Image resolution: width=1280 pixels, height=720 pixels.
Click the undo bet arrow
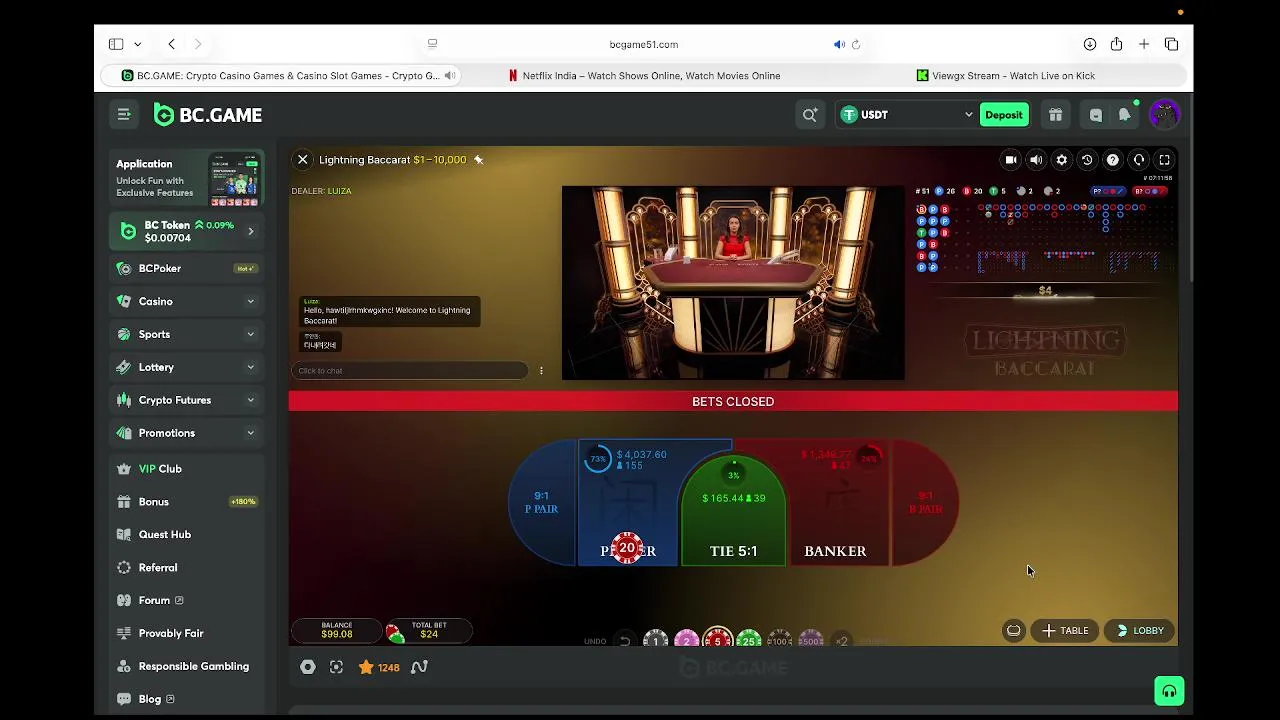[625, 641]
